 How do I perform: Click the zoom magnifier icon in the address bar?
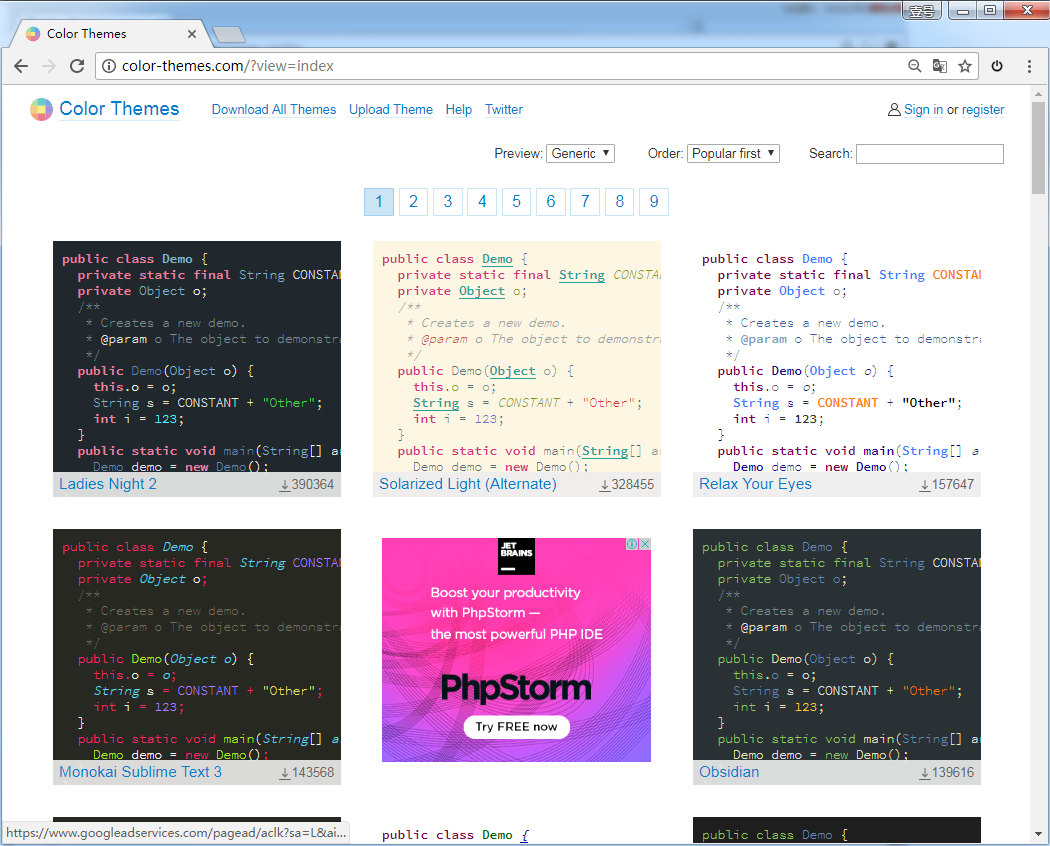tap(914, 66)
